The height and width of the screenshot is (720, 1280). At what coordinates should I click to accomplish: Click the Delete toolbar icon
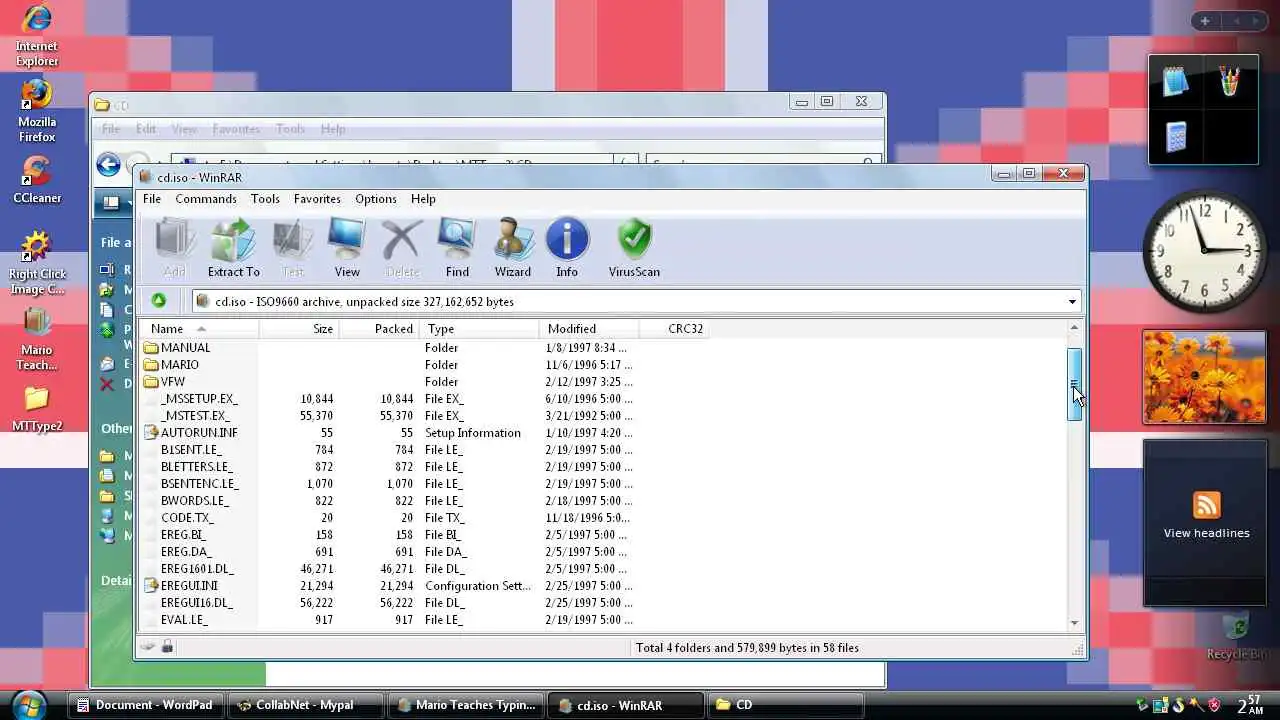click(x=402, y=248)
